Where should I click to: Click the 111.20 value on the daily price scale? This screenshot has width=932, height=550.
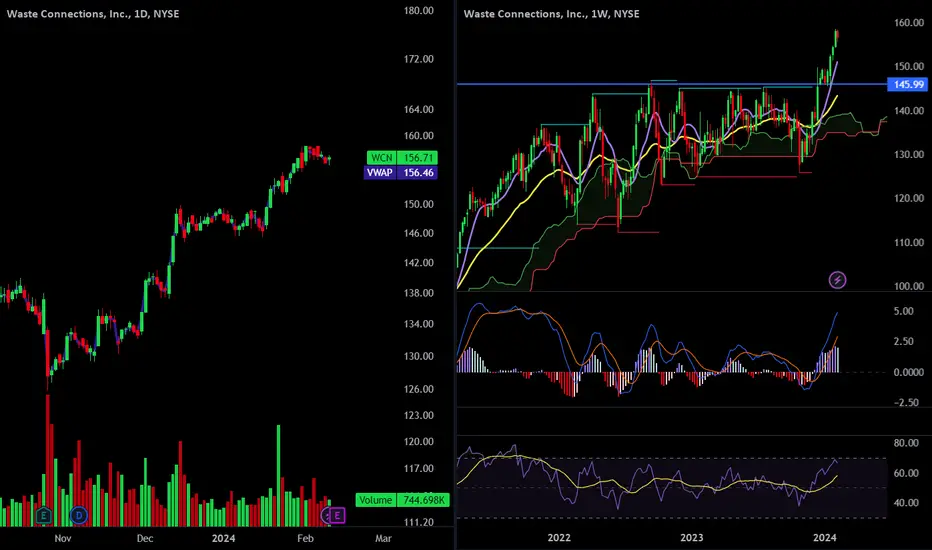click(418, 522)
